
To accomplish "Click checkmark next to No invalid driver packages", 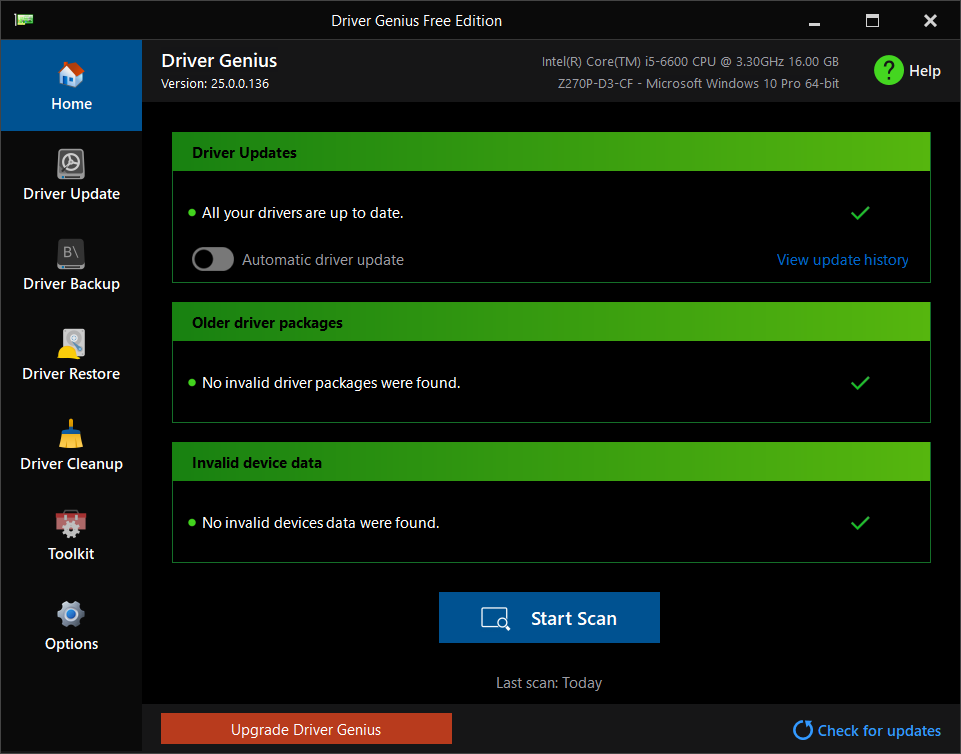I will (860, 383).
